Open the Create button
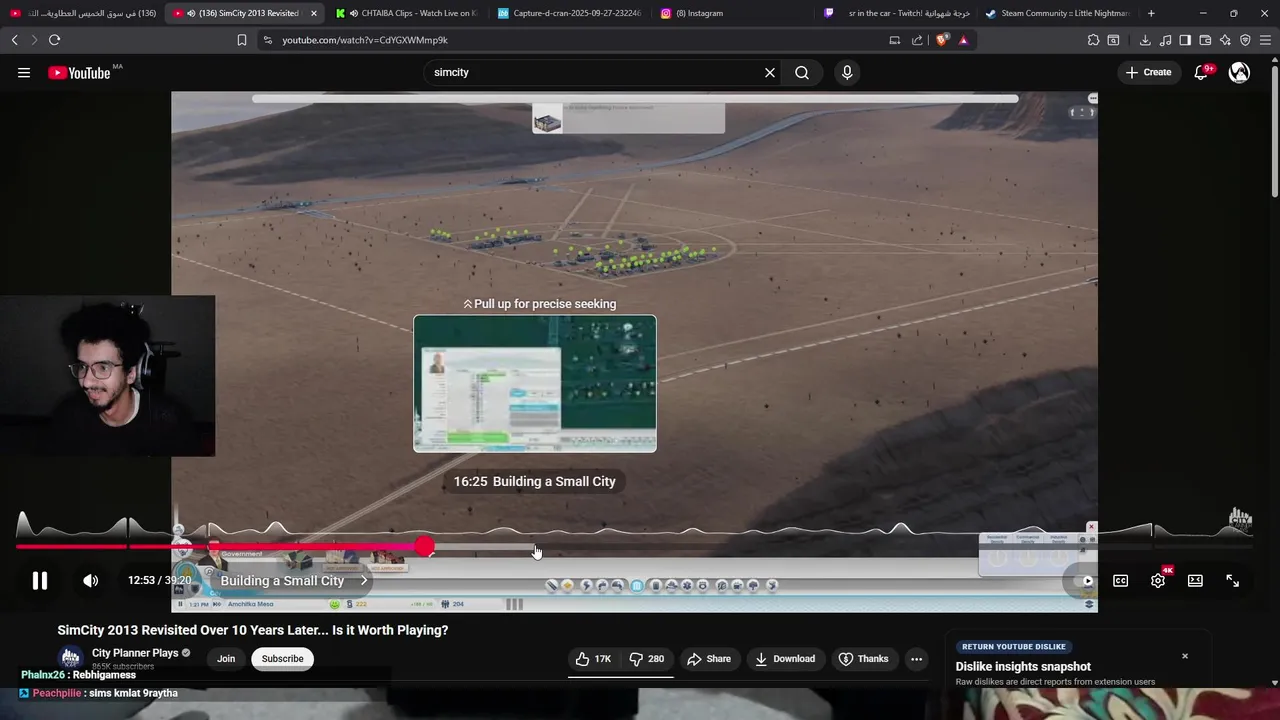Screen dimensions: 1280x720 click(x=1148, y=72)
